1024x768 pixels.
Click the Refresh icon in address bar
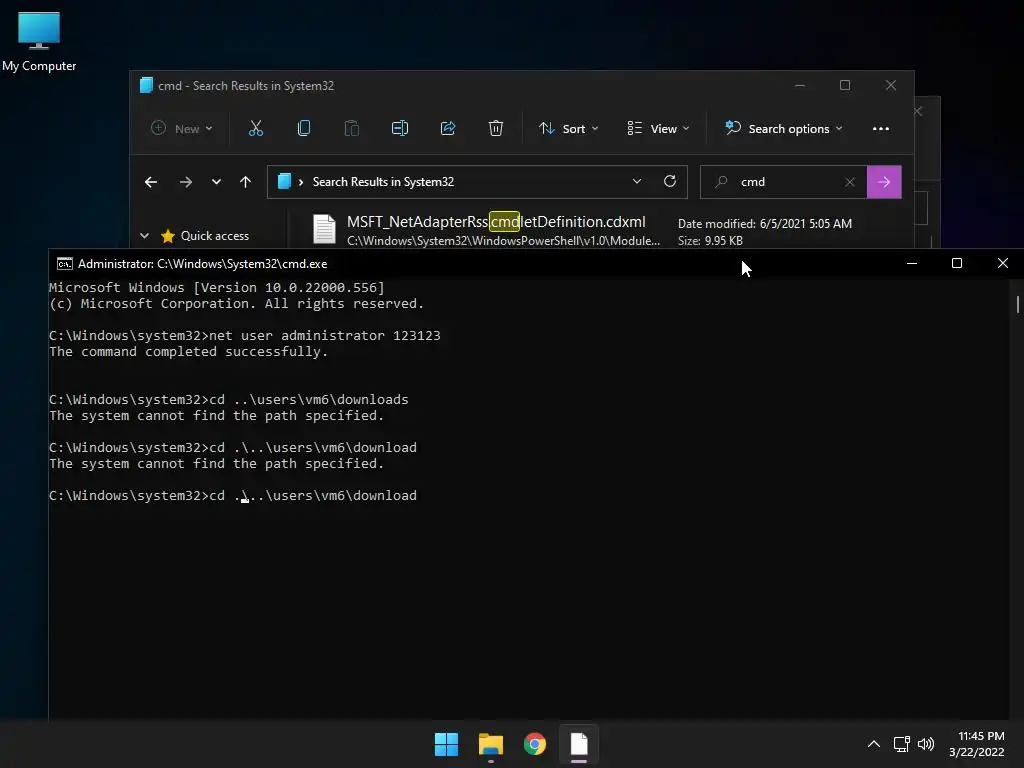(x=669, y=182)
